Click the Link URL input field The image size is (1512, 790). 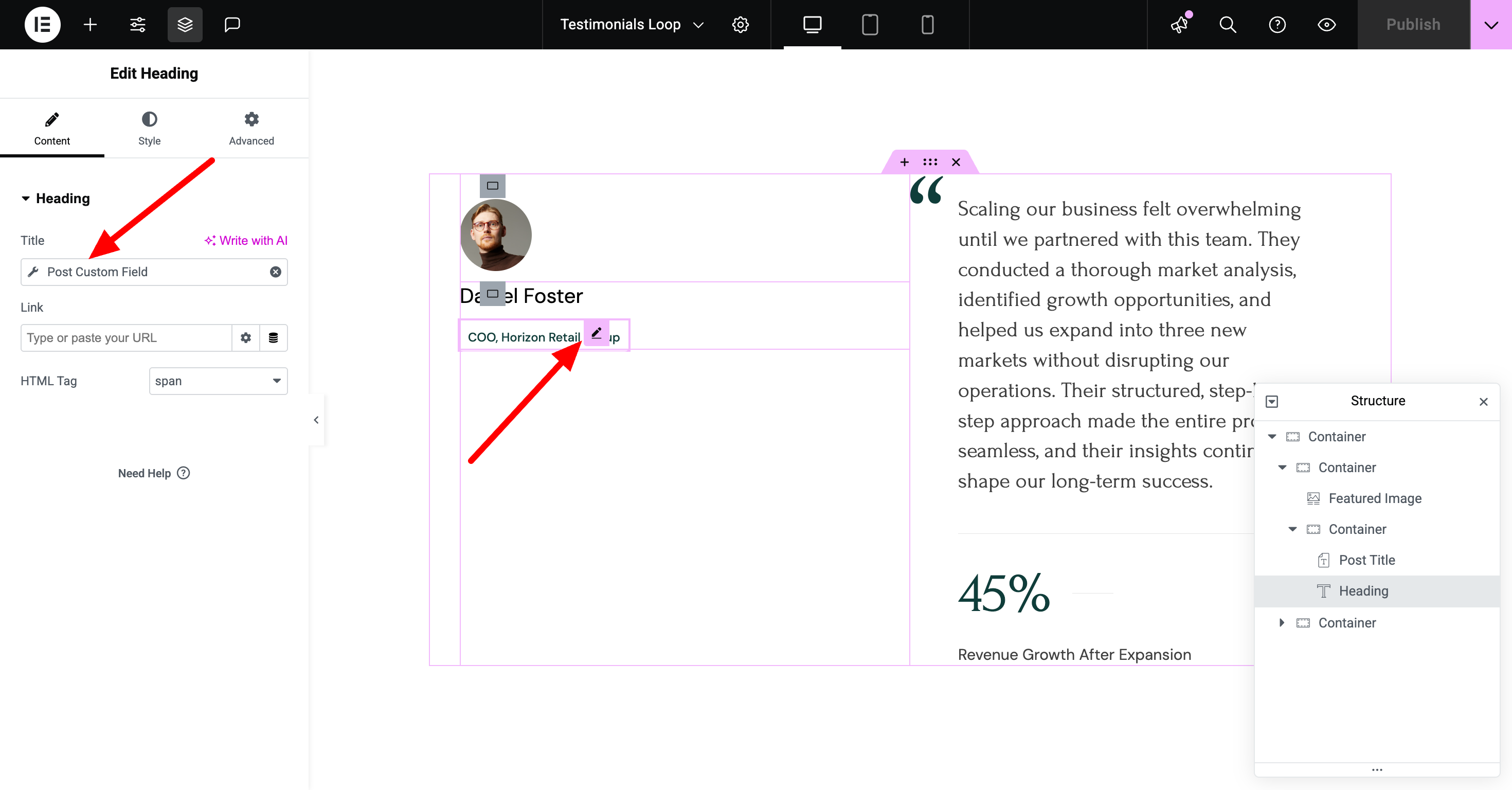(126, 337)
